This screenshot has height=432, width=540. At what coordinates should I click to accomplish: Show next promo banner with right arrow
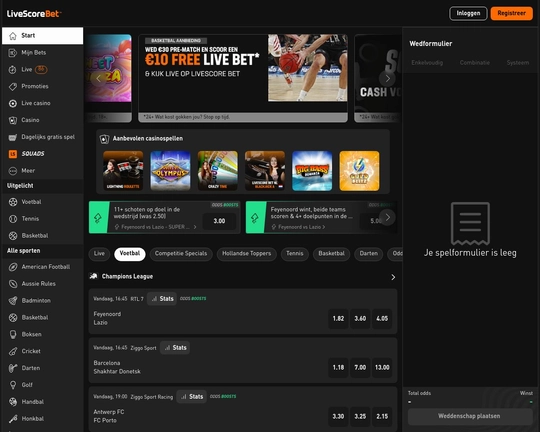click(x=387, y=79)
